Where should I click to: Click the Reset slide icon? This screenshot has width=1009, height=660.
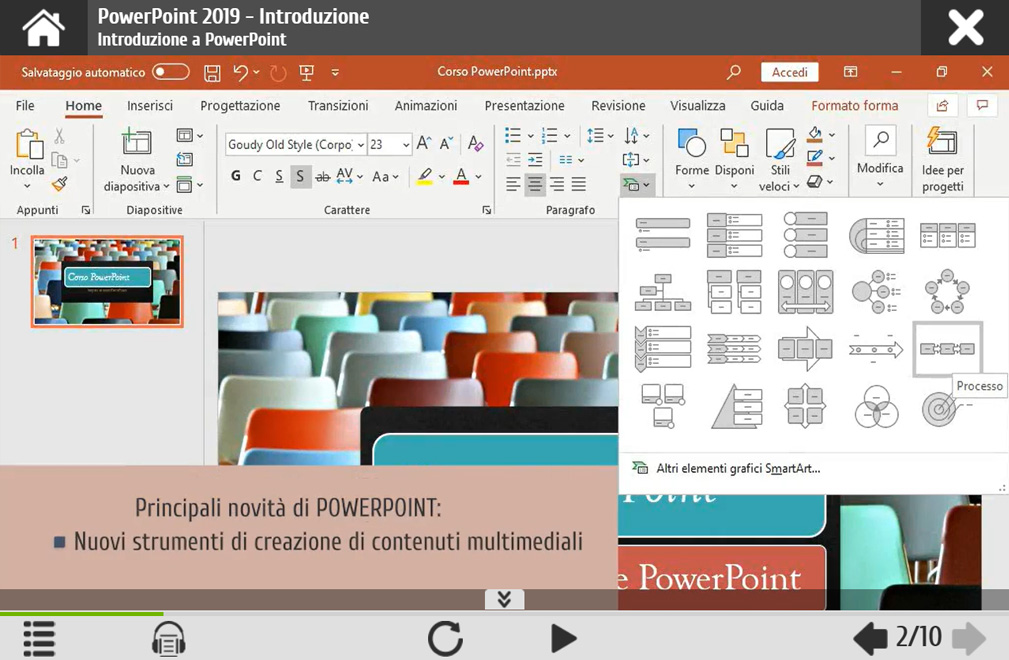[185, 160]
